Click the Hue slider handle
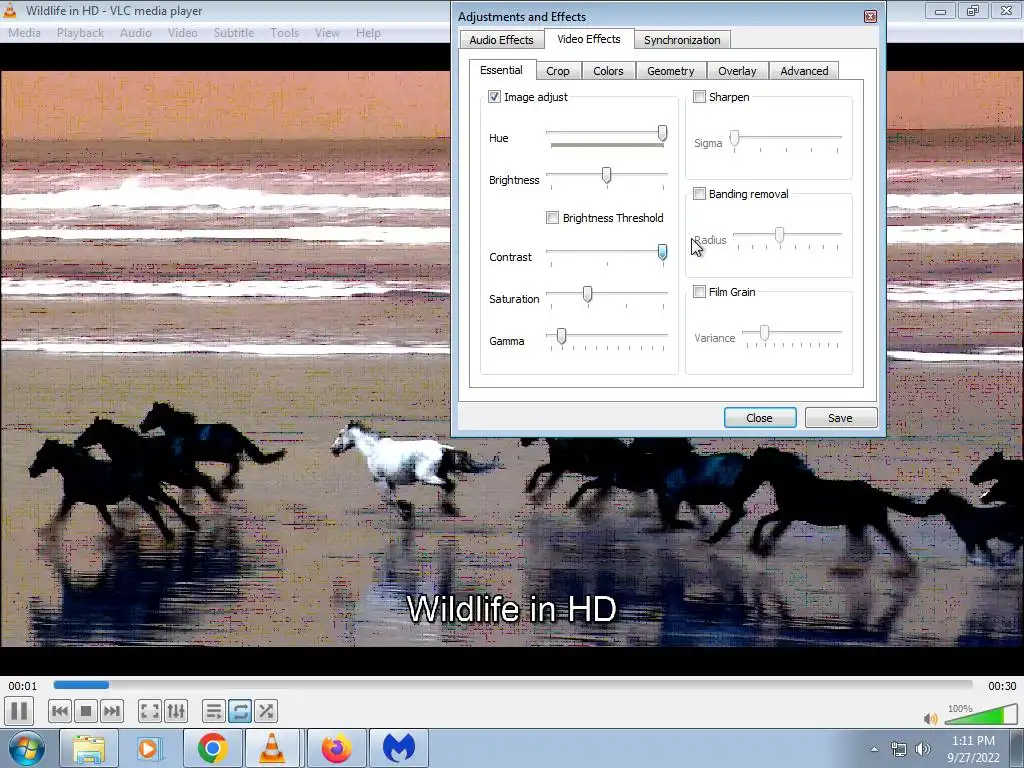The width and height of the screenshot is (1024, 768). [662, 134]
